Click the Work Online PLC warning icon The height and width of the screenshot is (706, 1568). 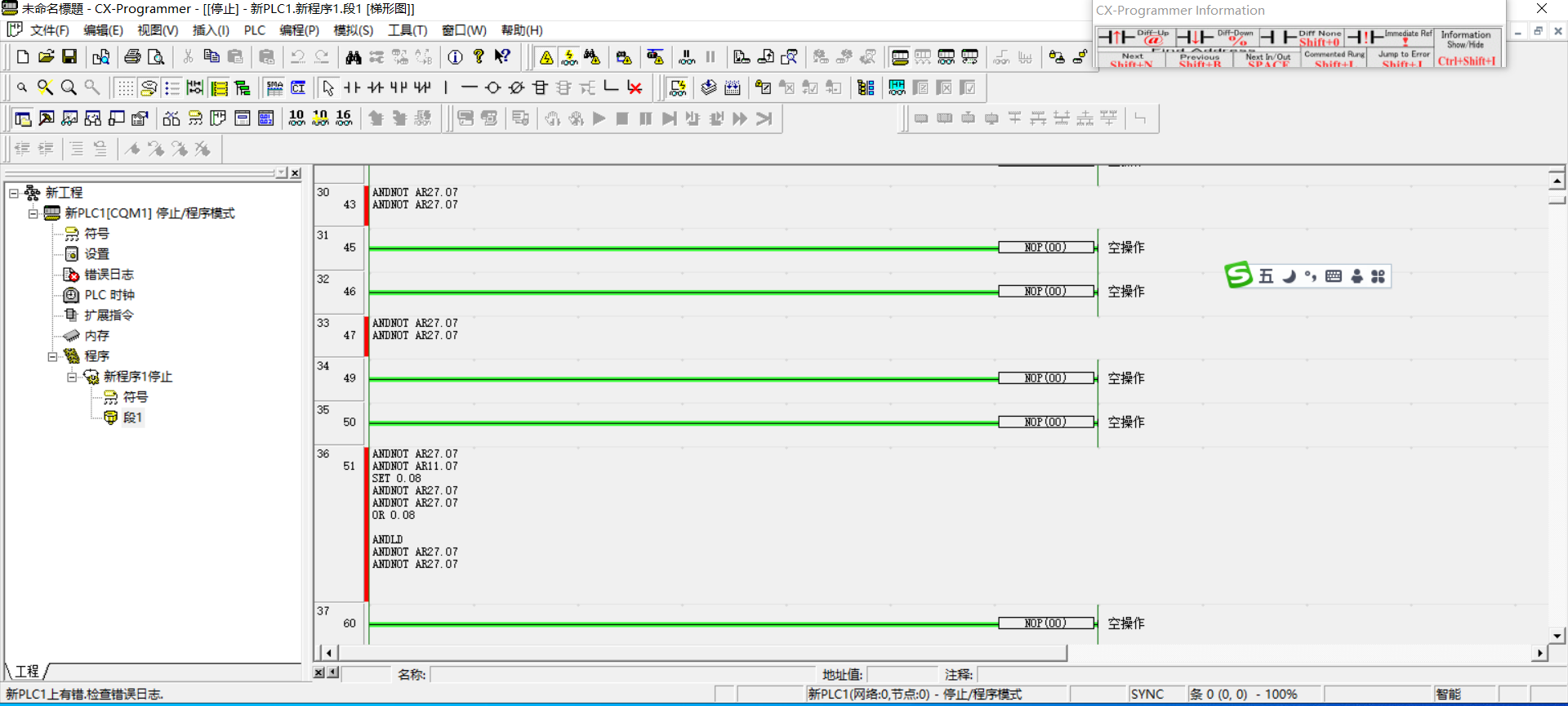pyautogui.click(x=546, y=57)
